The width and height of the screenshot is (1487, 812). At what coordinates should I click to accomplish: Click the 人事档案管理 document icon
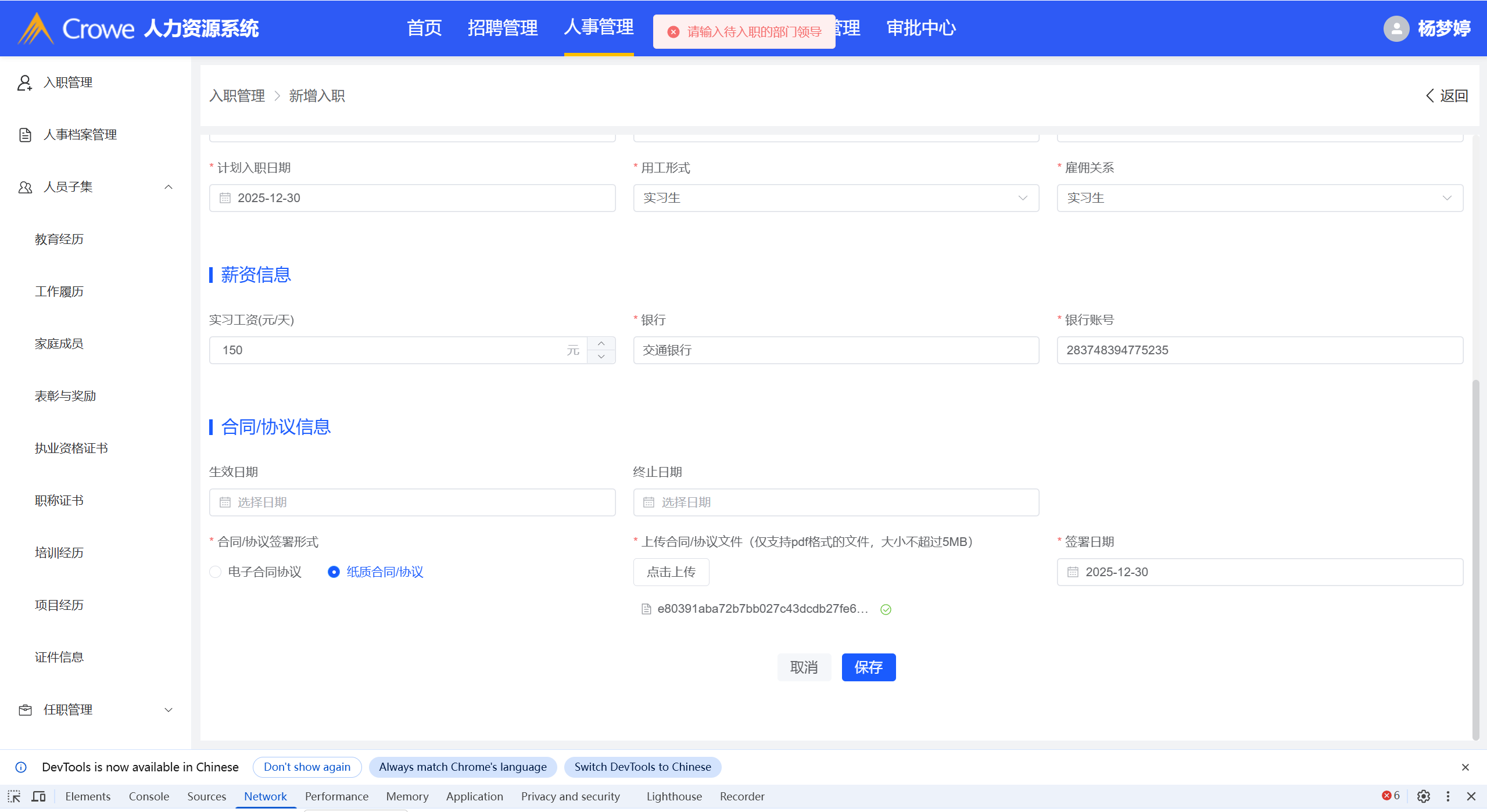(x=24, y=135)
